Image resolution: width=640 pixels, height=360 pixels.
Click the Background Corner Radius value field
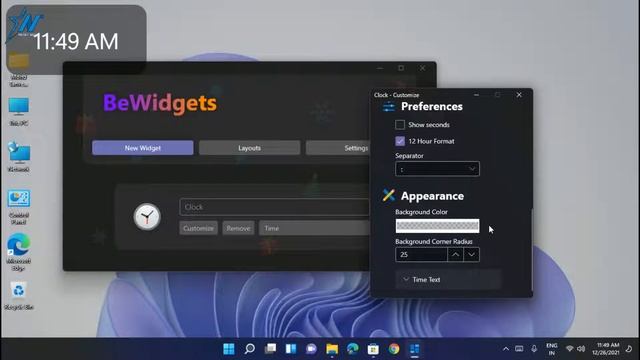click(421, 254)
